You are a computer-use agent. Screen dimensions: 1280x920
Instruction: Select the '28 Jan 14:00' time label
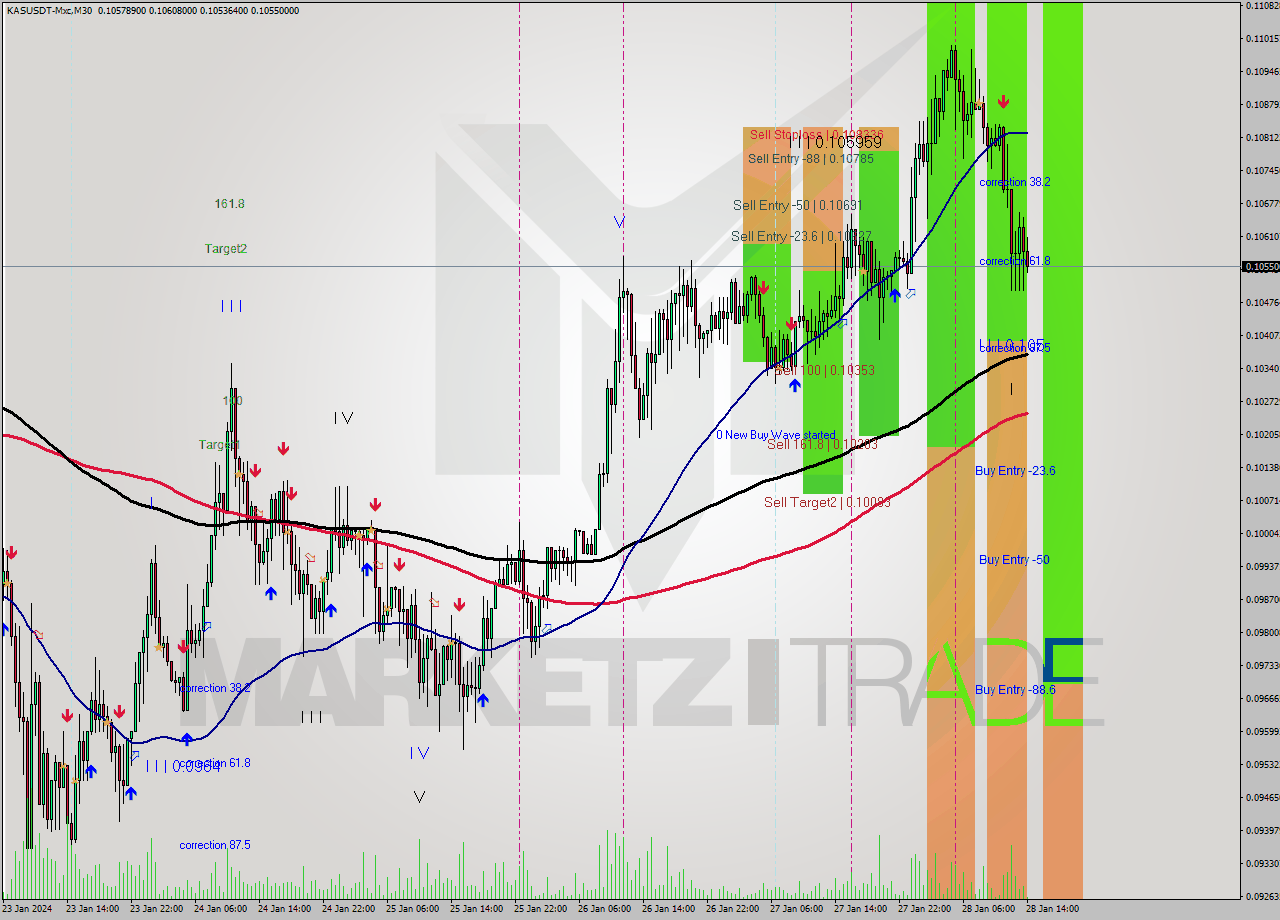1053,910
